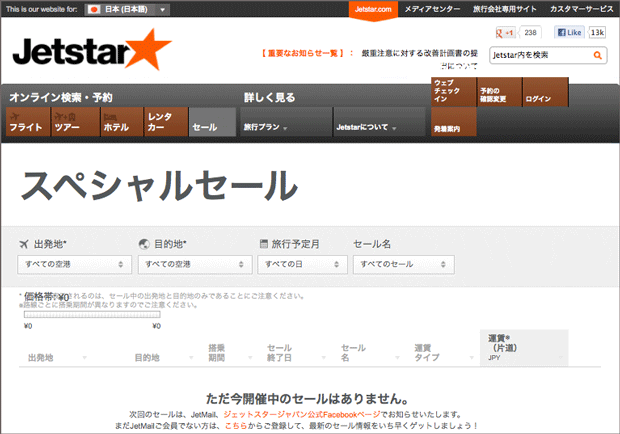Click the search magnifier icon

coord(597,55)
